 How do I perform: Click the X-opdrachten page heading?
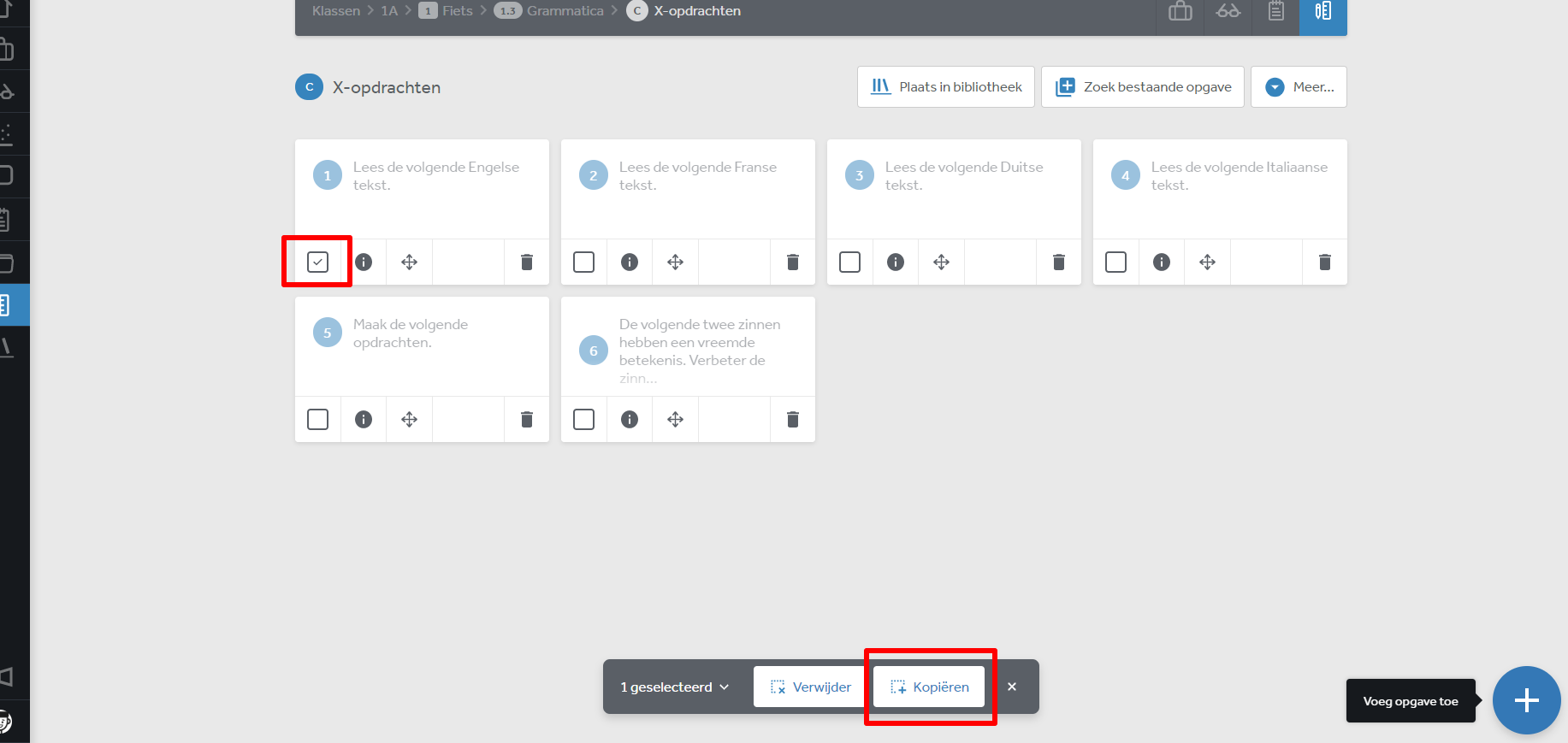pyautogui.click(x=387, y=87)
